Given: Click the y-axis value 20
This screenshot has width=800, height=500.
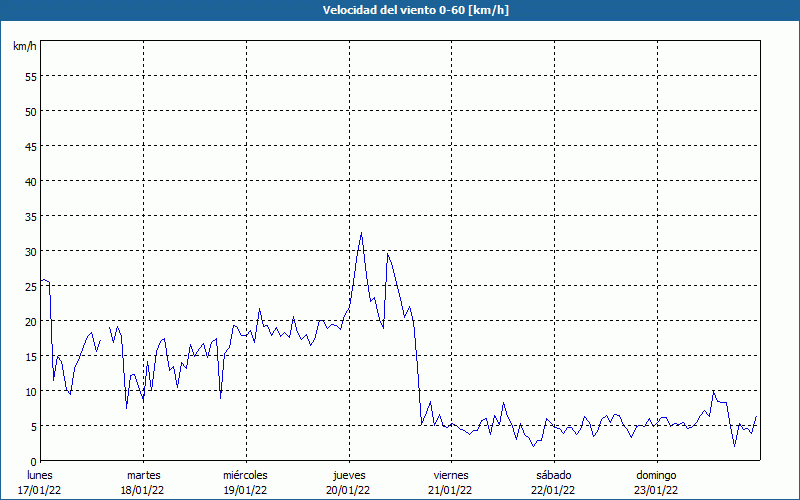Looking at the screenshot, I should pyautogui.click(x=31, y=321).
